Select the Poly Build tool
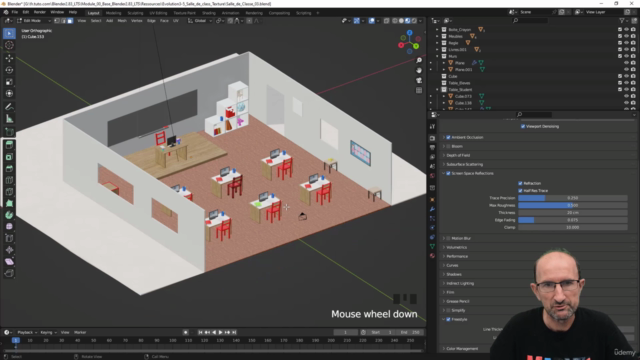The height and width of the screenshot is (360, 640). click(9, 203)
